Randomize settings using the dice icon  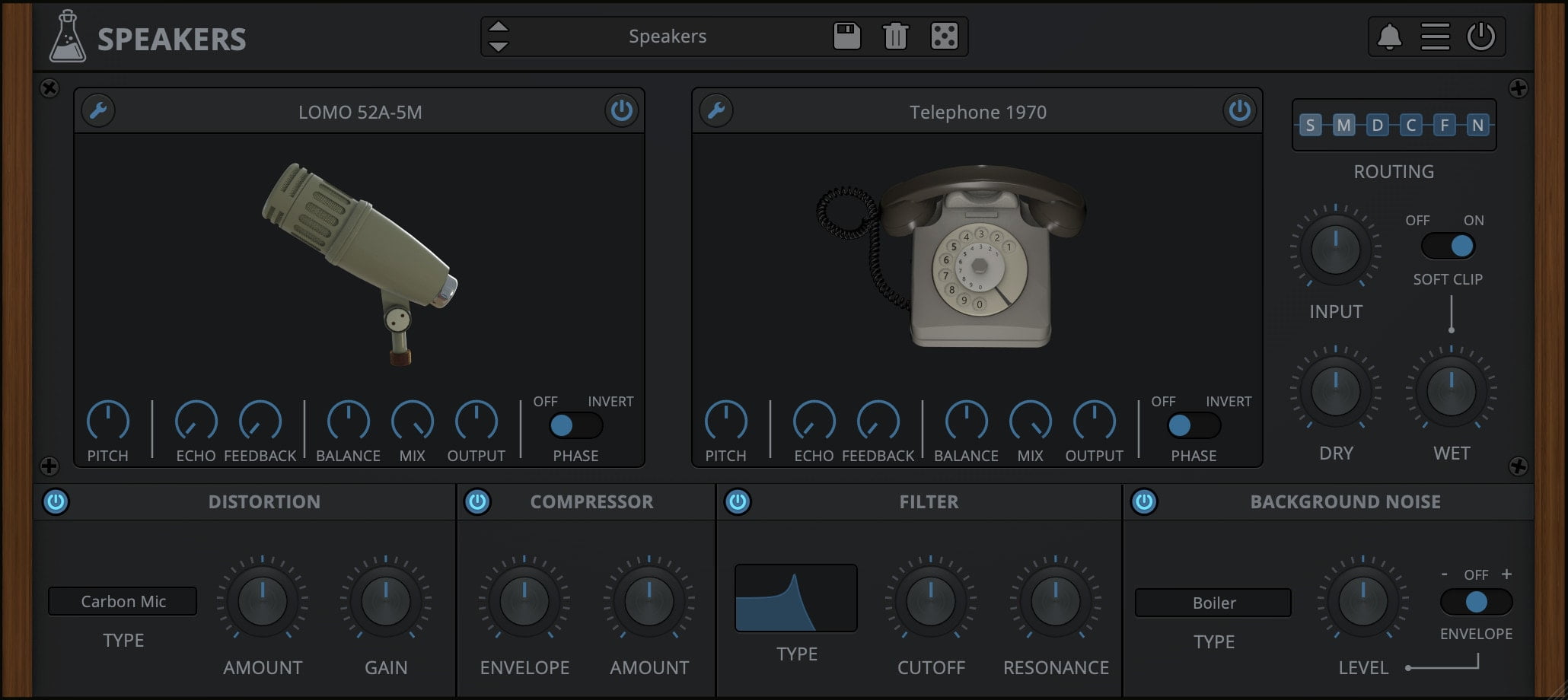coord(944,37)
